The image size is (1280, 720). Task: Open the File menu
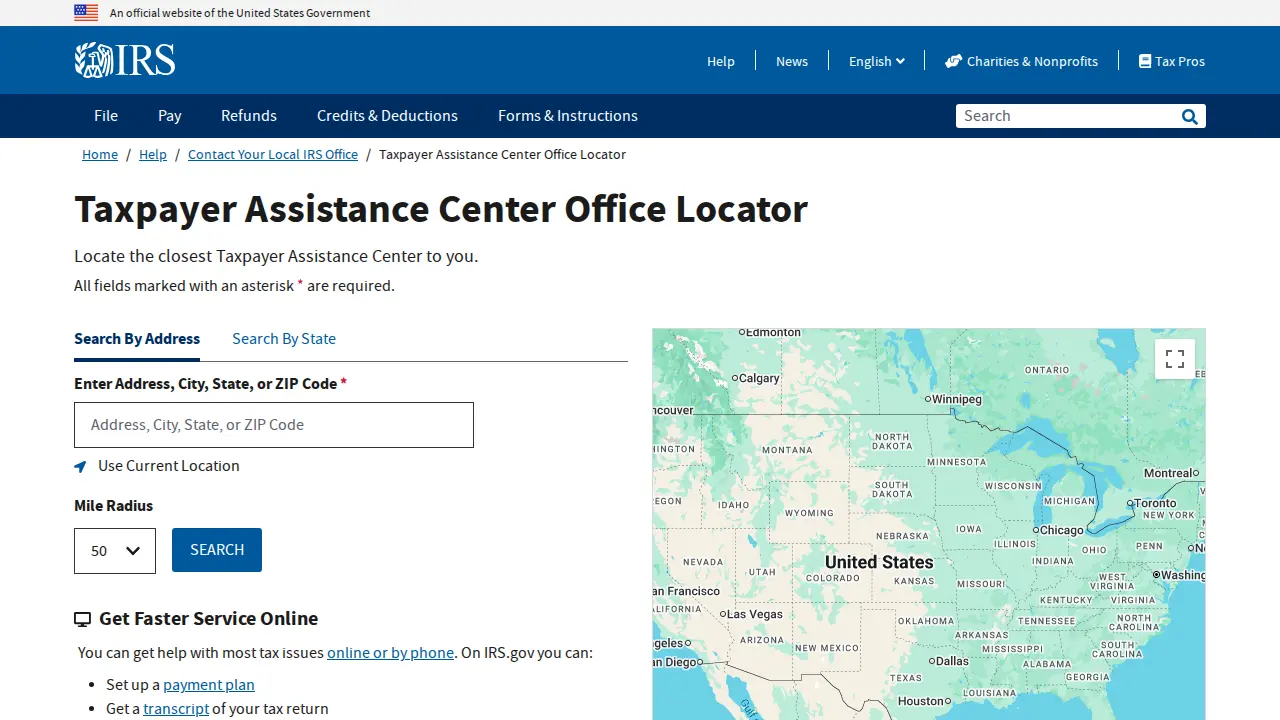coord(106,116)
